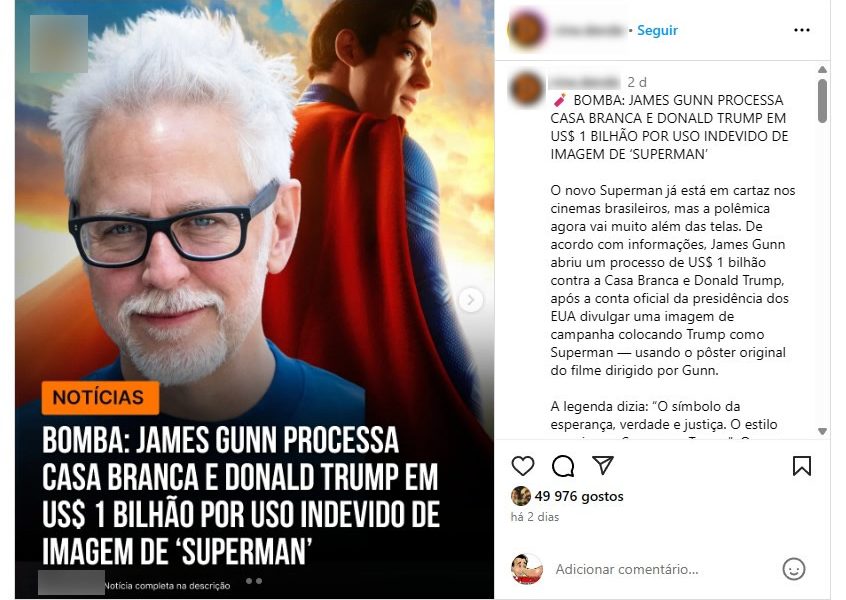Select the carousel pagination dots

click(254, 581)
